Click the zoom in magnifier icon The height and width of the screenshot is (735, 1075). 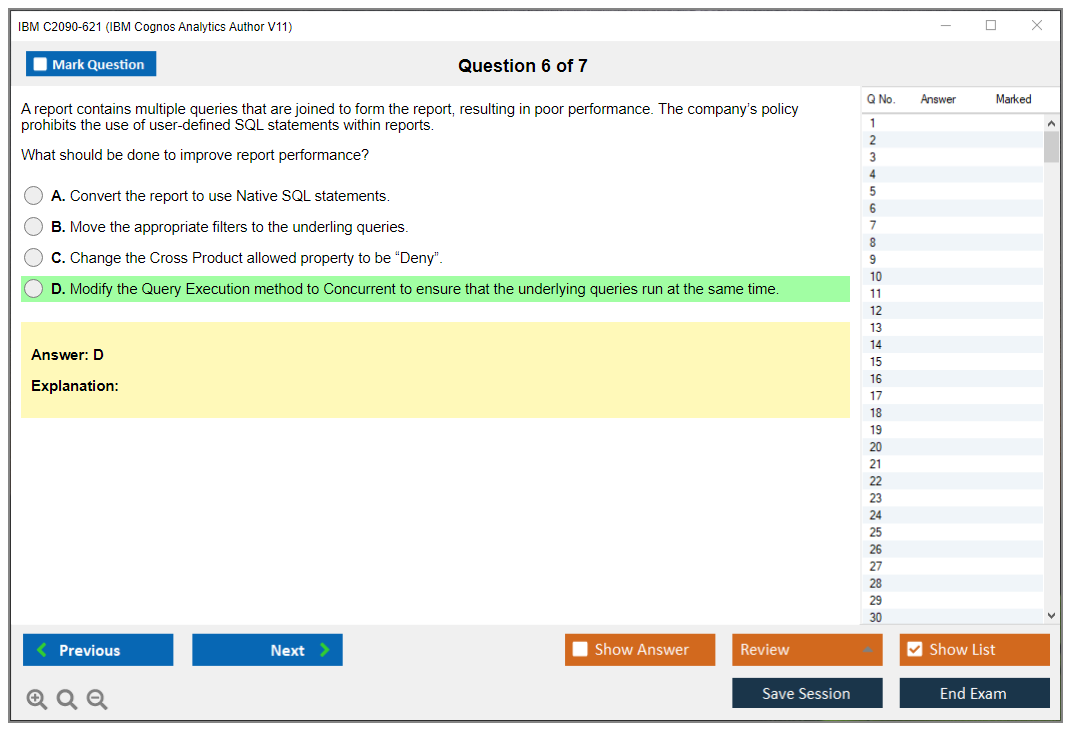click(x=37, y=700)
